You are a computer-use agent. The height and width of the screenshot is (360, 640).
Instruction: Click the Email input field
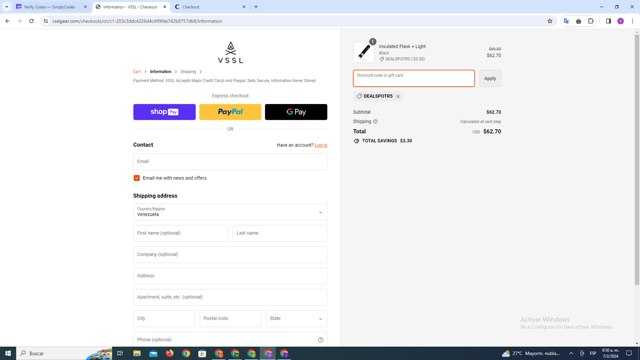230,162
